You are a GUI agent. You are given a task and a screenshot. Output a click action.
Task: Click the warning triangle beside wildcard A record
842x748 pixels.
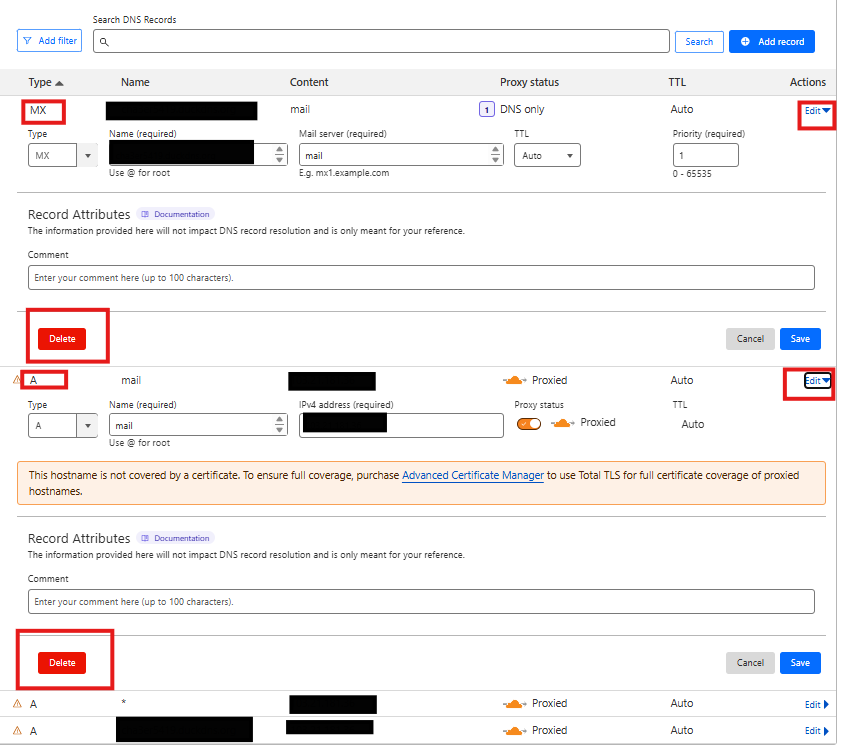pyautogui.click(x=17, y=704)
